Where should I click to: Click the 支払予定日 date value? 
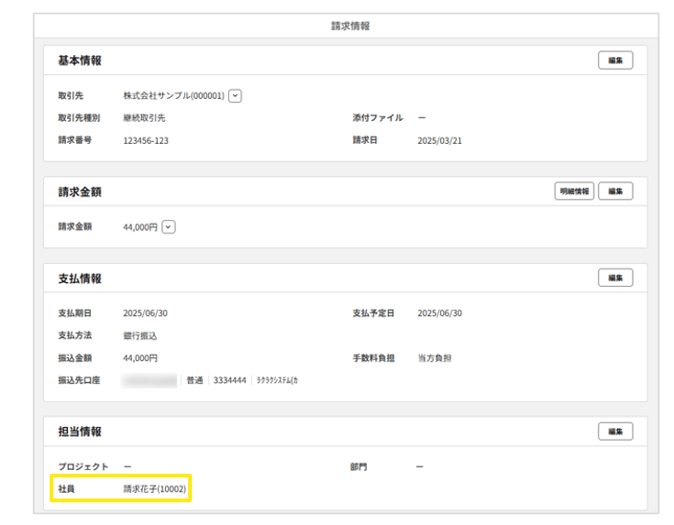tap(439, 313)
